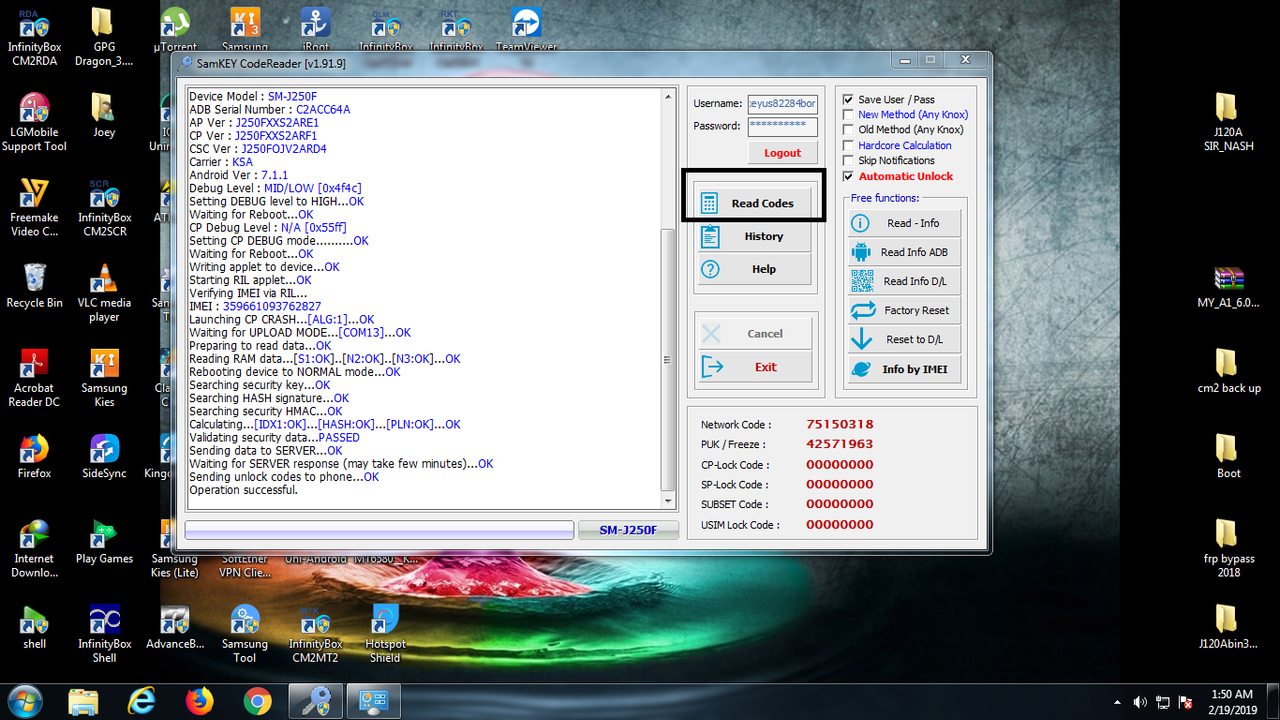Open MY_A1_6.0 archive file
Screen dimensions: 1280x720
tap(1228, 286)
